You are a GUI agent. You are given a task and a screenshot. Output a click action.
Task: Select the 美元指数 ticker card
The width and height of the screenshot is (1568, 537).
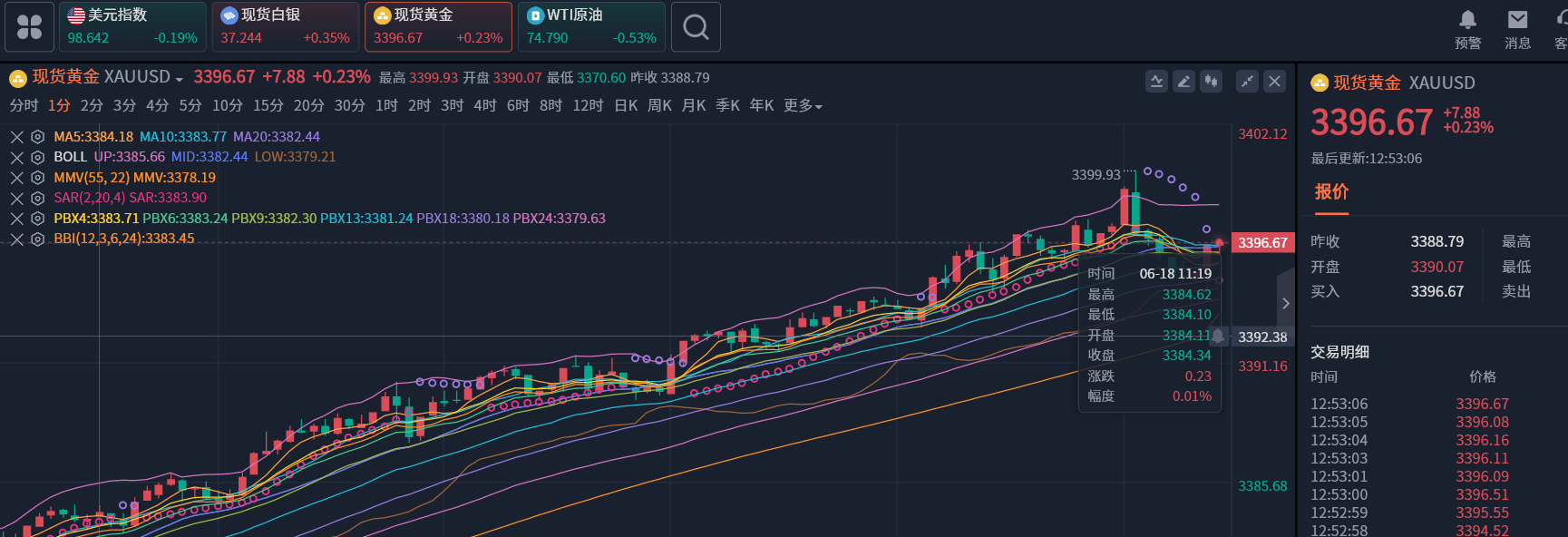pyautogui.click(x=132, y=27)
